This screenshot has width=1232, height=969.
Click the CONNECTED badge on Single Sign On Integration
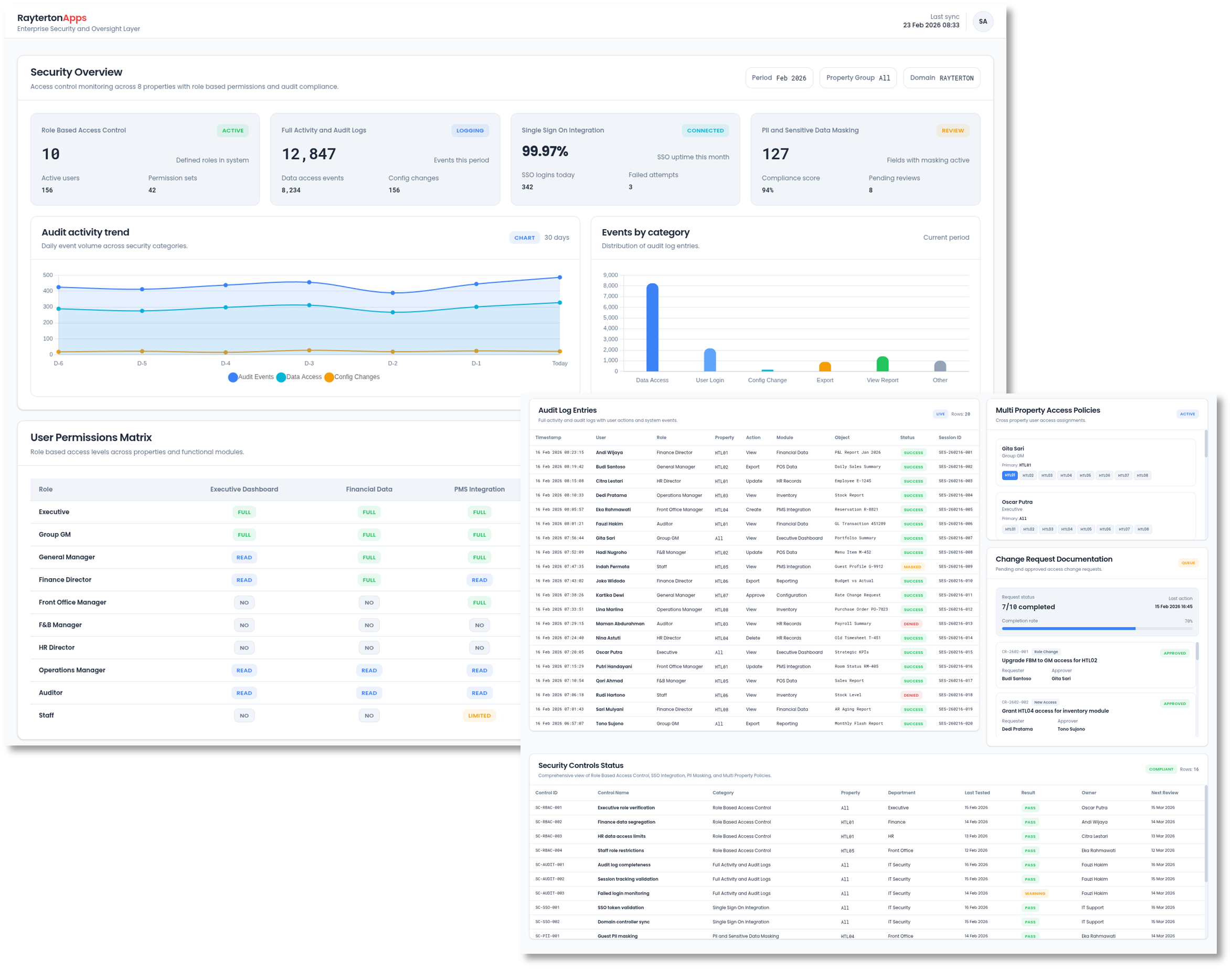pyautogui.click(x=705, y=131)
